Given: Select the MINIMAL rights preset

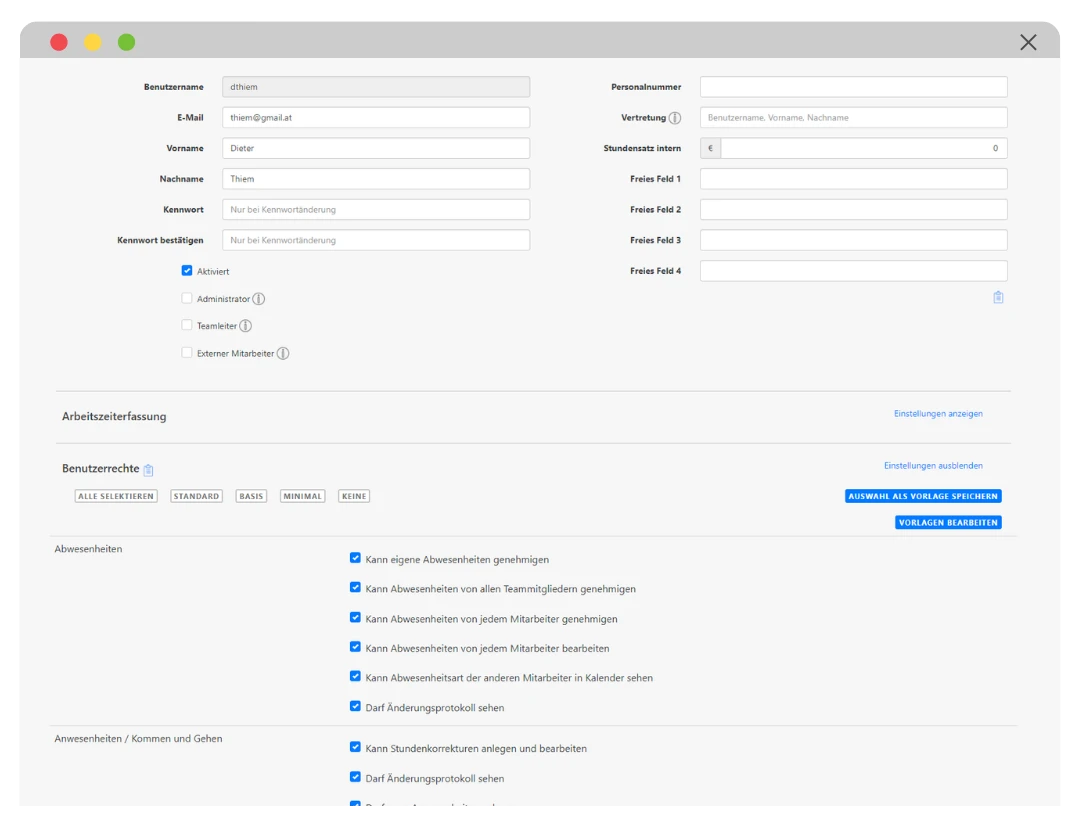Looking at the screenshot, I should coord(303,496).
